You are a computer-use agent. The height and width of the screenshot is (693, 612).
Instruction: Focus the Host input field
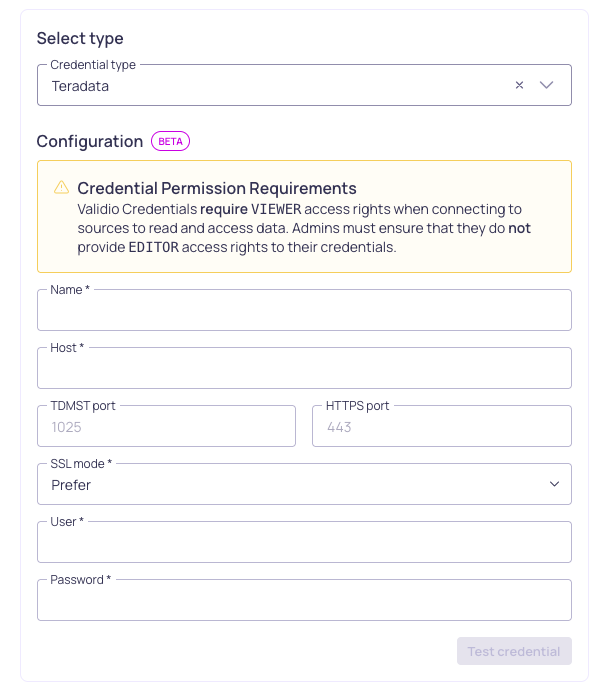[x=304, y=368]
